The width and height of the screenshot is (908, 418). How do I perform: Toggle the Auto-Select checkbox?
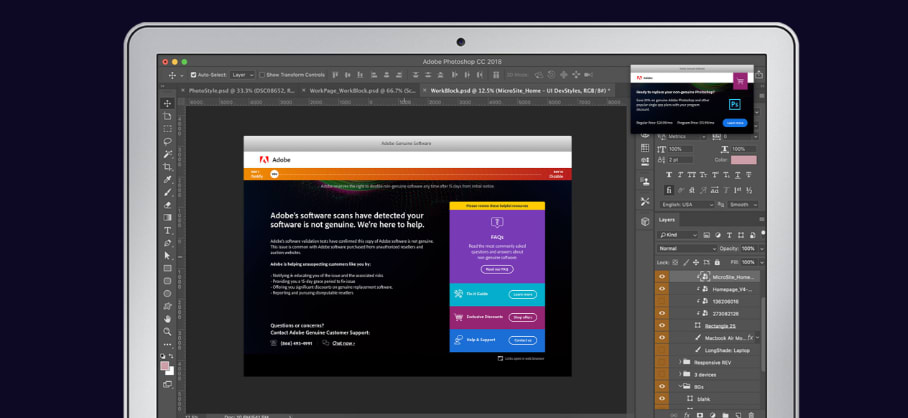point(193,75)
